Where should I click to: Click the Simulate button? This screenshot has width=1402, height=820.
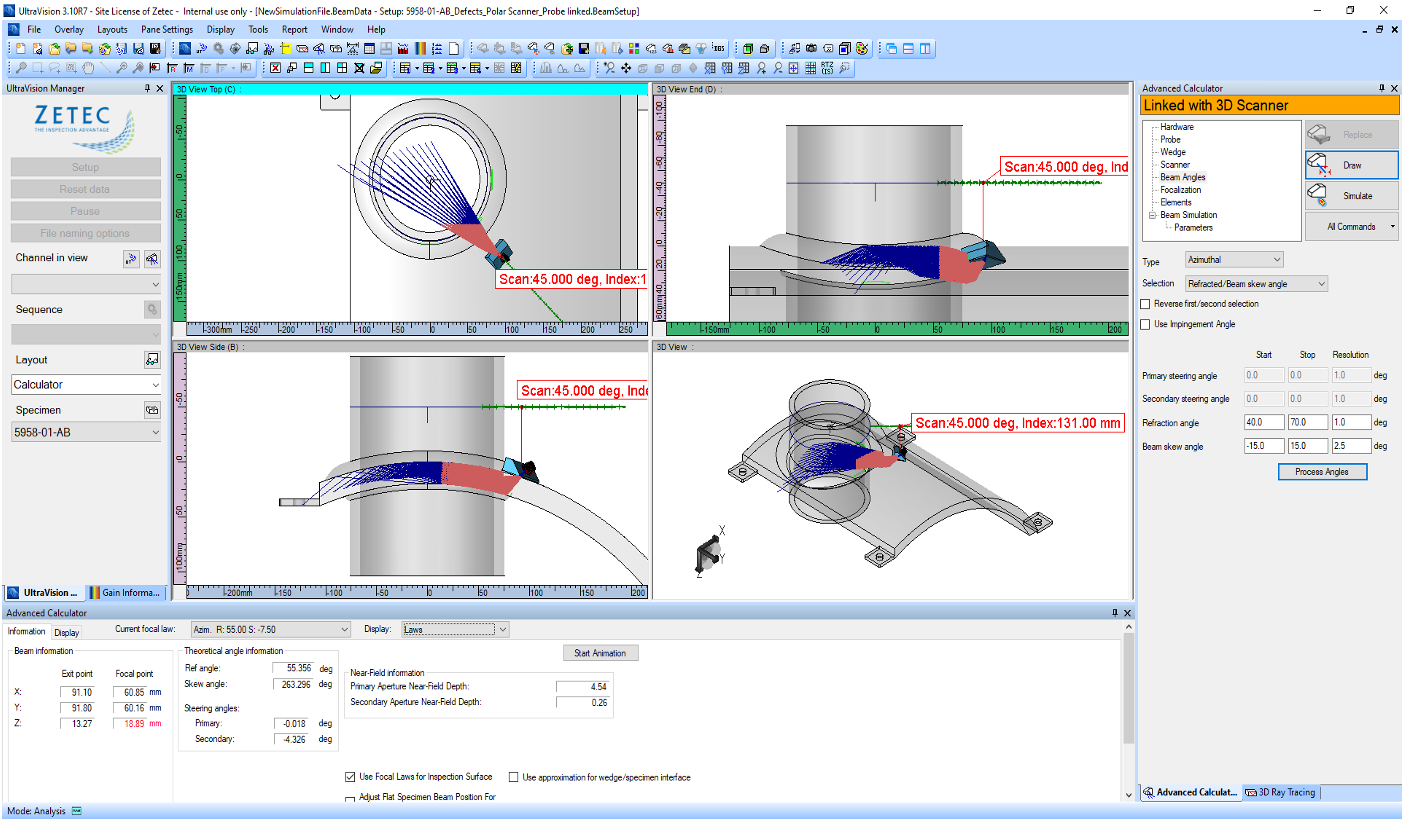tap(1351, 196)
